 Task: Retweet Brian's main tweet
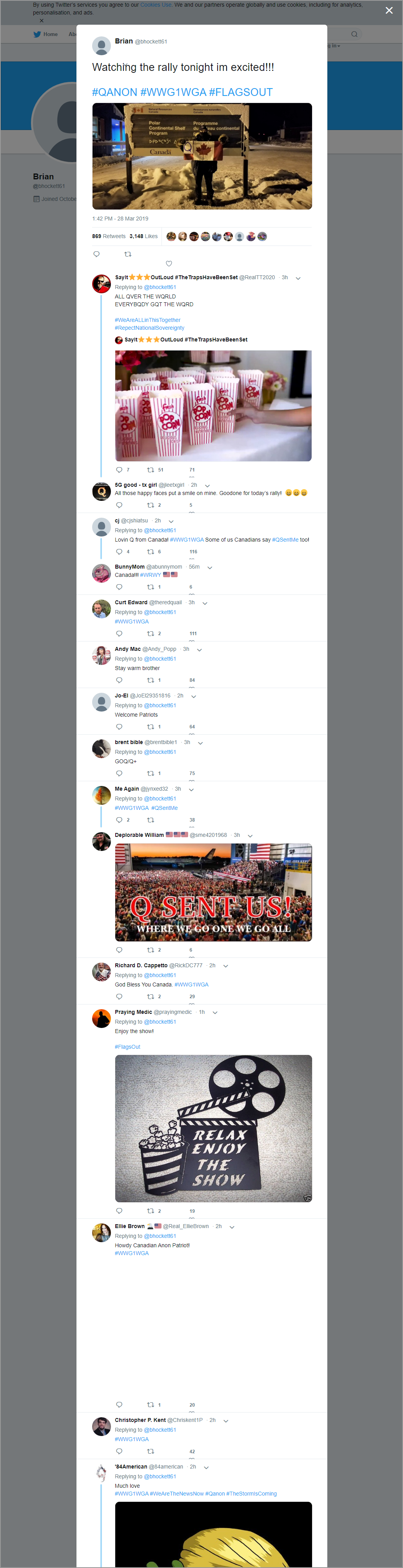coord(128,255)
